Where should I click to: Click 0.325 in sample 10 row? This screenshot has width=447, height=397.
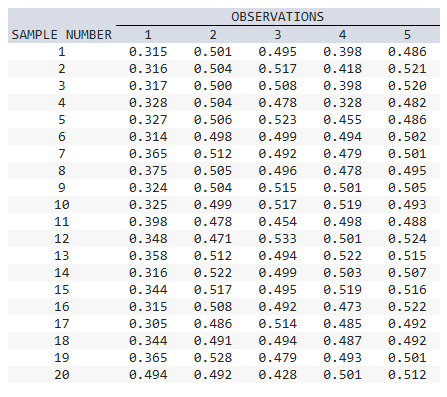(148, 205)
